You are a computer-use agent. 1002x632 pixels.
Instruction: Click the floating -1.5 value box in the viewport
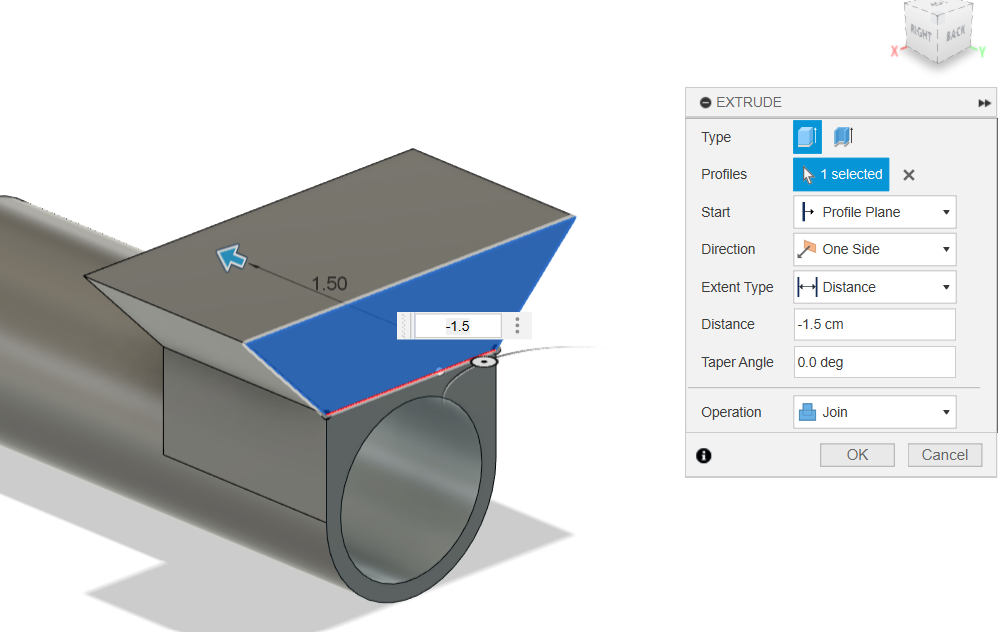pos(457,326)
